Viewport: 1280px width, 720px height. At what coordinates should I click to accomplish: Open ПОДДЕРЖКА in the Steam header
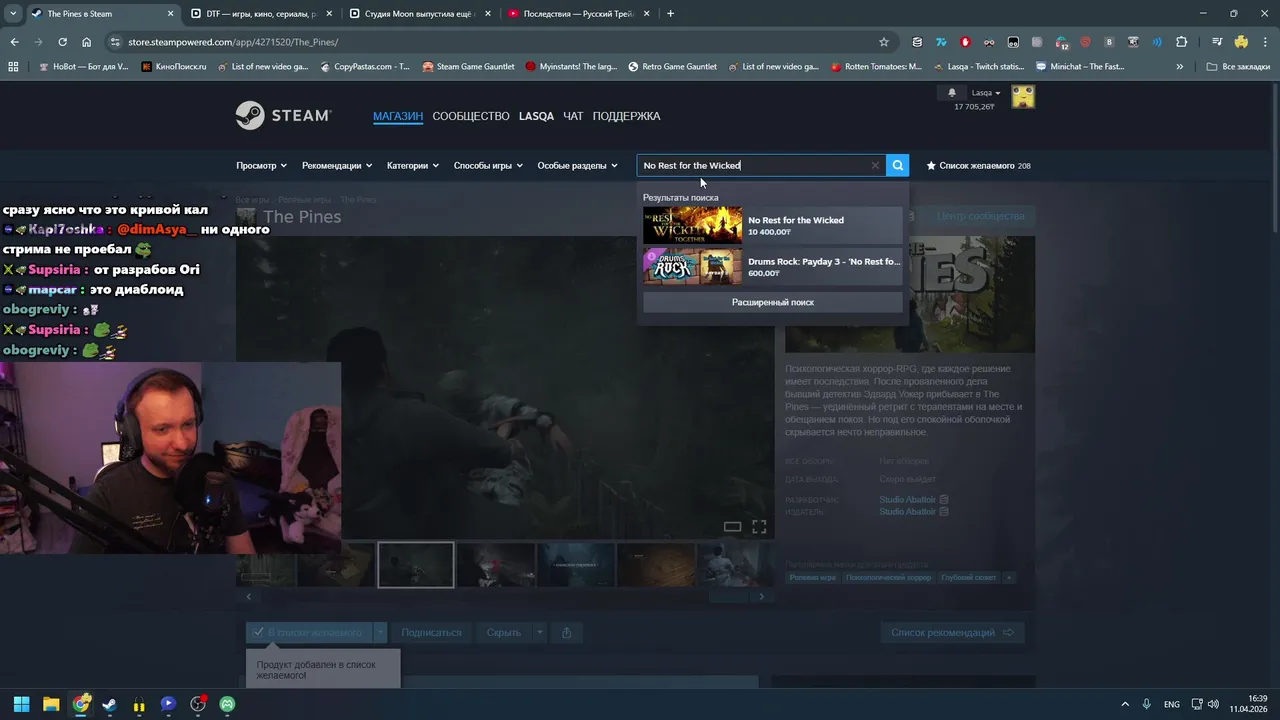(626, 116)
